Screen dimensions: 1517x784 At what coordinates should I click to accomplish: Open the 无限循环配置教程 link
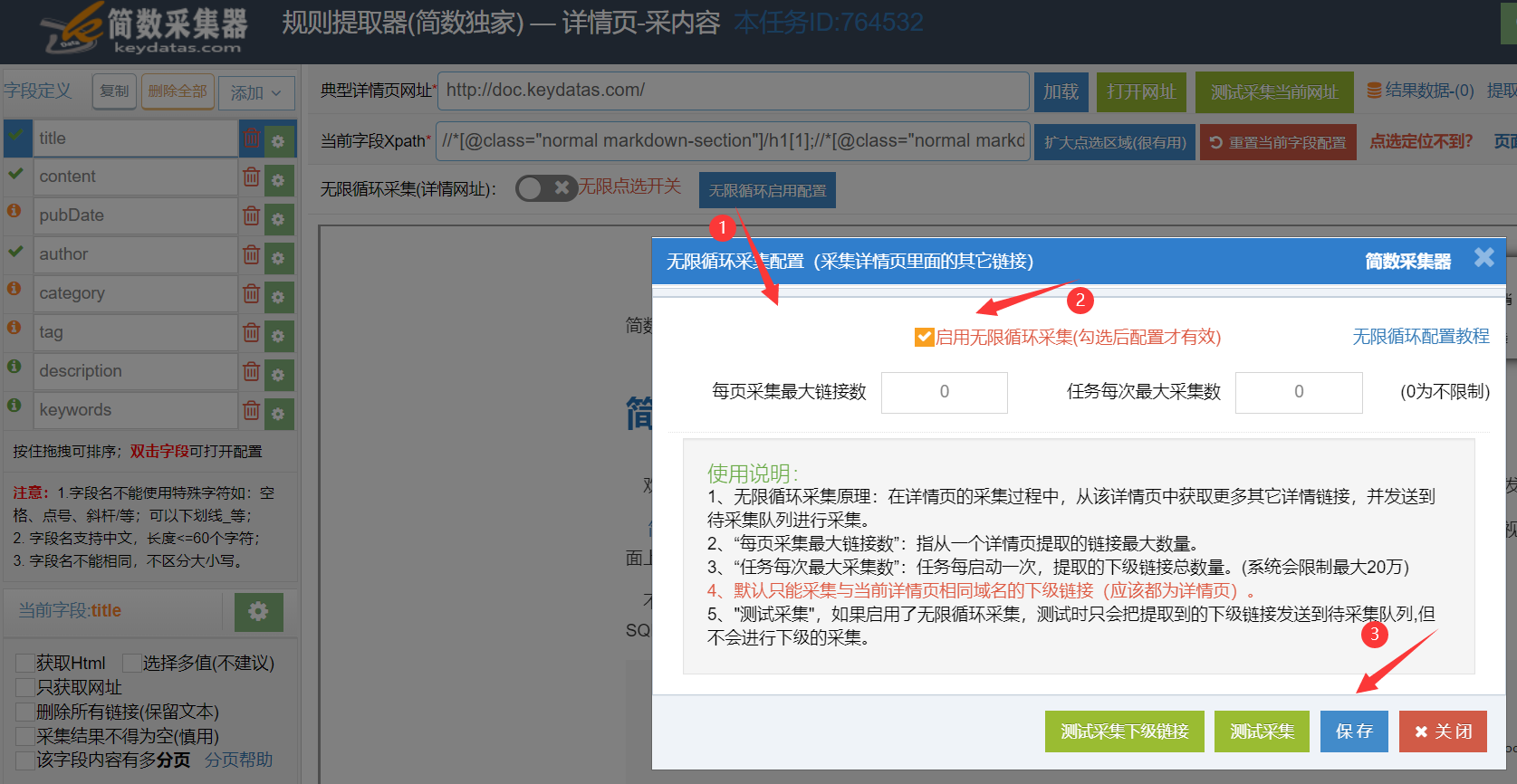click(x=1420, y=337)
